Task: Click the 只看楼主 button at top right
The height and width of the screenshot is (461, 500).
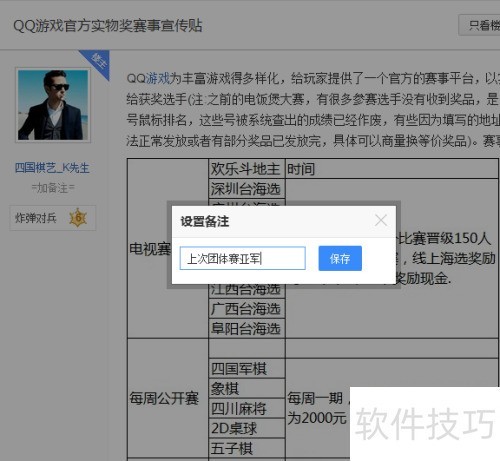Action: [x=480, y=25]
